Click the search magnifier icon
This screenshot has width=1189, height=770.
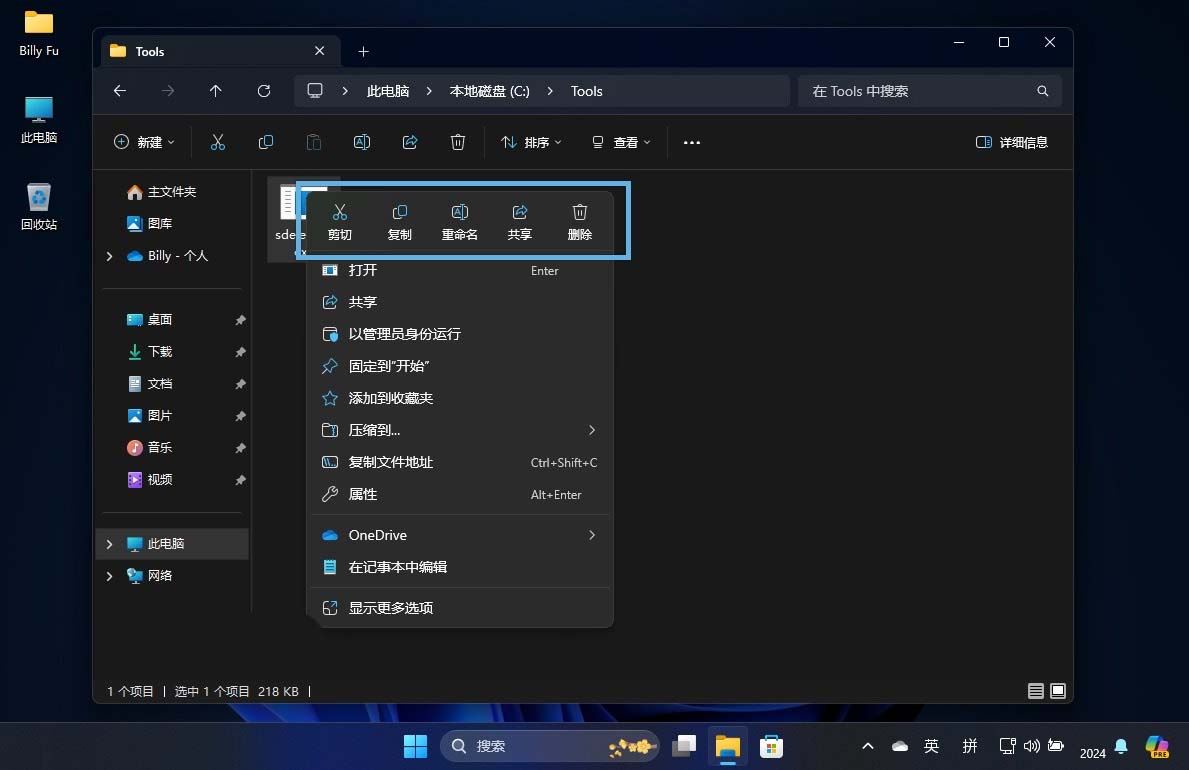click(1043, 91)
